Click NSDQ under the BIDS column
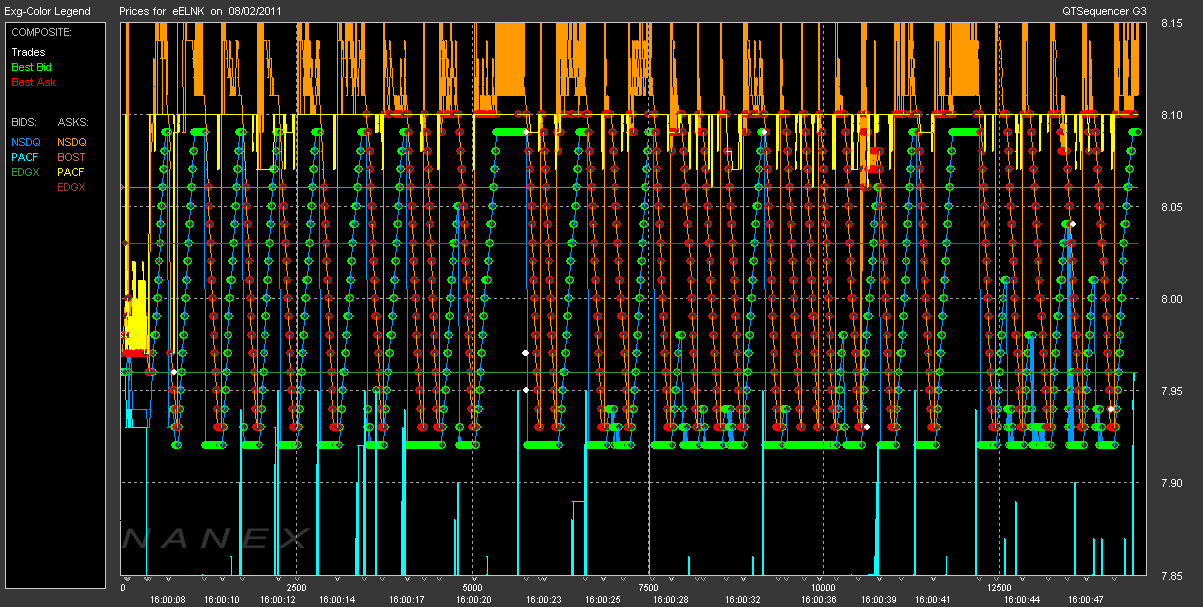1203x607 pixels. click(x=26, y=143)
